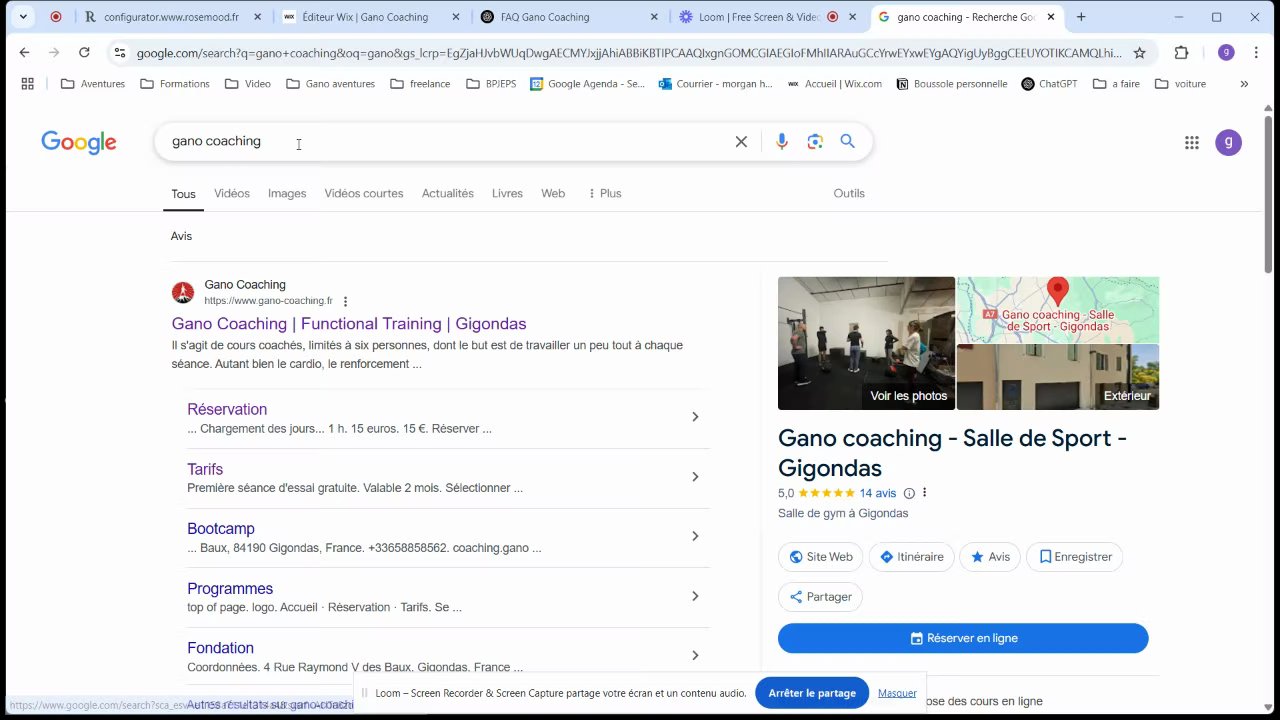Click in the Google search input field

click(x=445, y=142)
